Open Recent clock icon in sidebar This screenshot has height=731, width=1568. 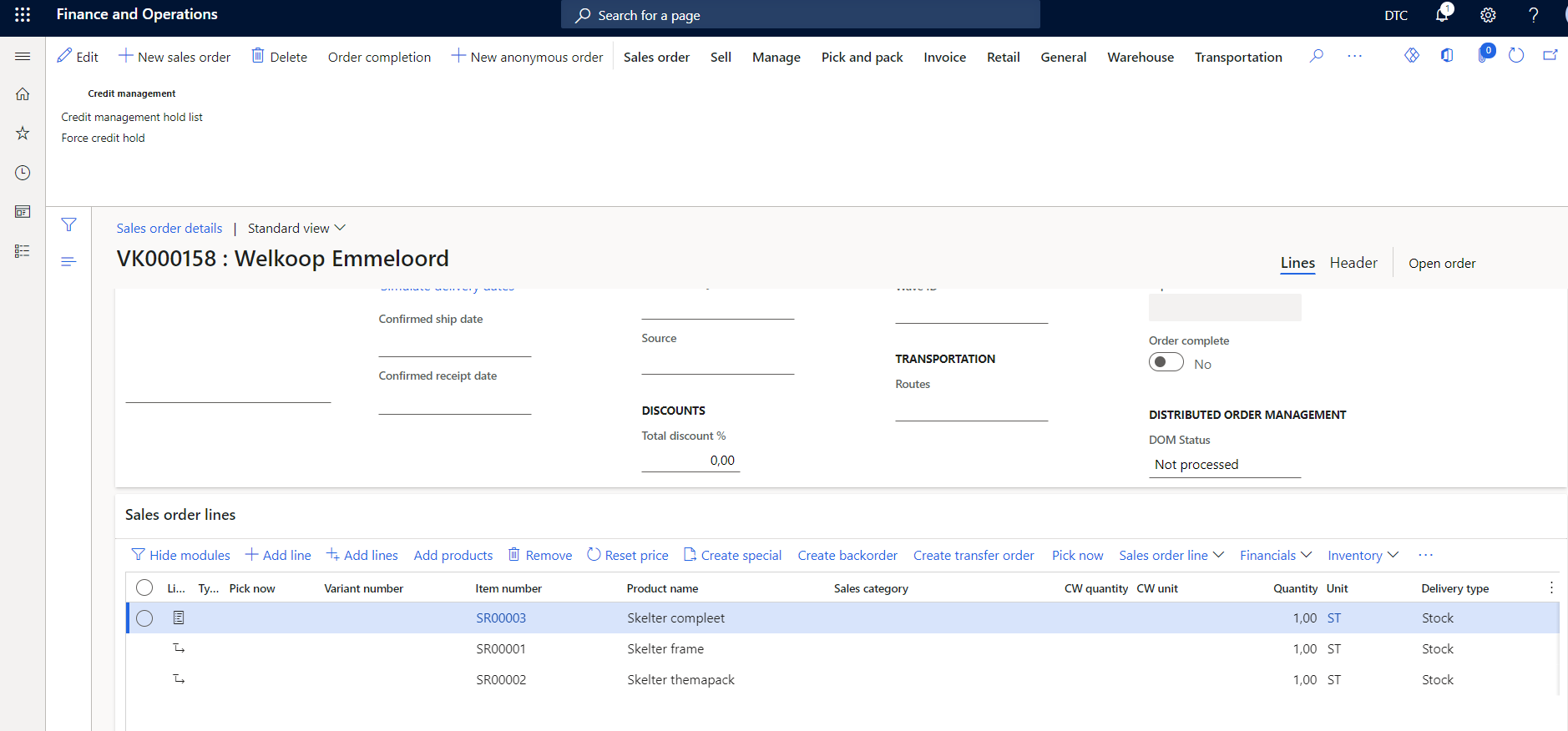(23, 173)
